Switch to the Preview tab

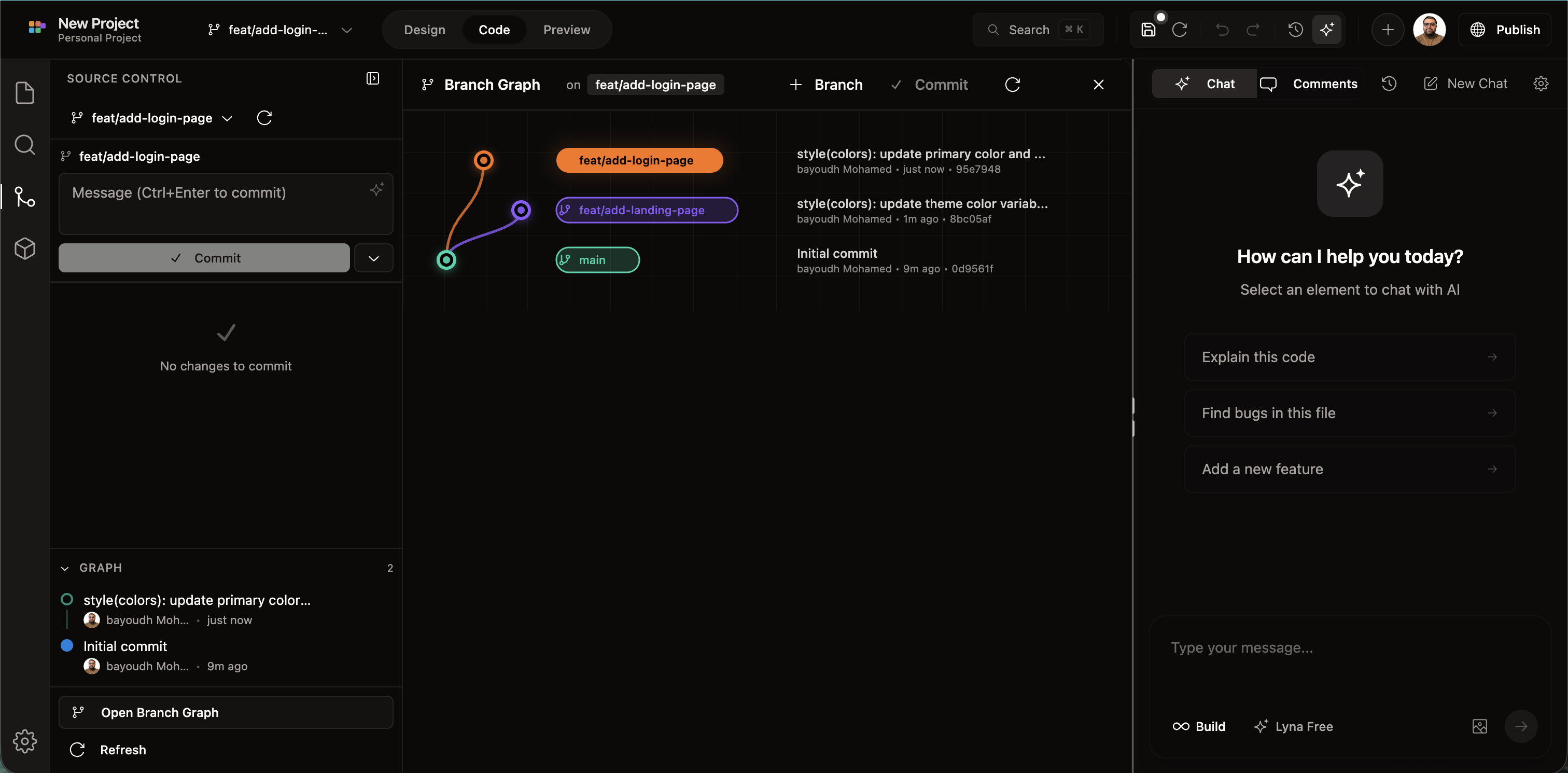point(567,29)
